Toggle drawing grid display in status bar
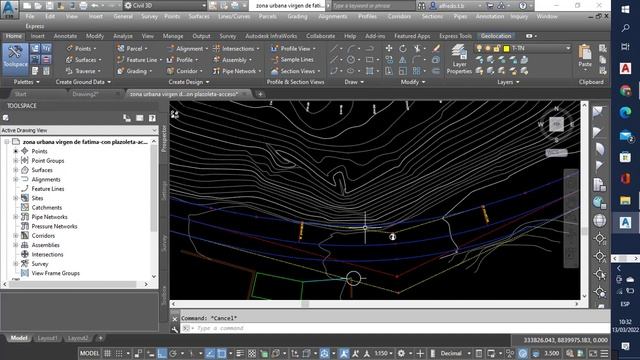Viewport: 640px width, 360px height. click(x=107, y=353)
